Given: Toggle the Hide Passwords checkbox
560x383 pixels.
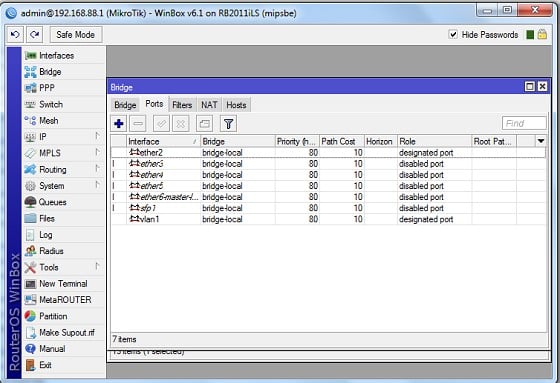Looking at the screenshot, I should pyautogui.click(x=453, y=34).
